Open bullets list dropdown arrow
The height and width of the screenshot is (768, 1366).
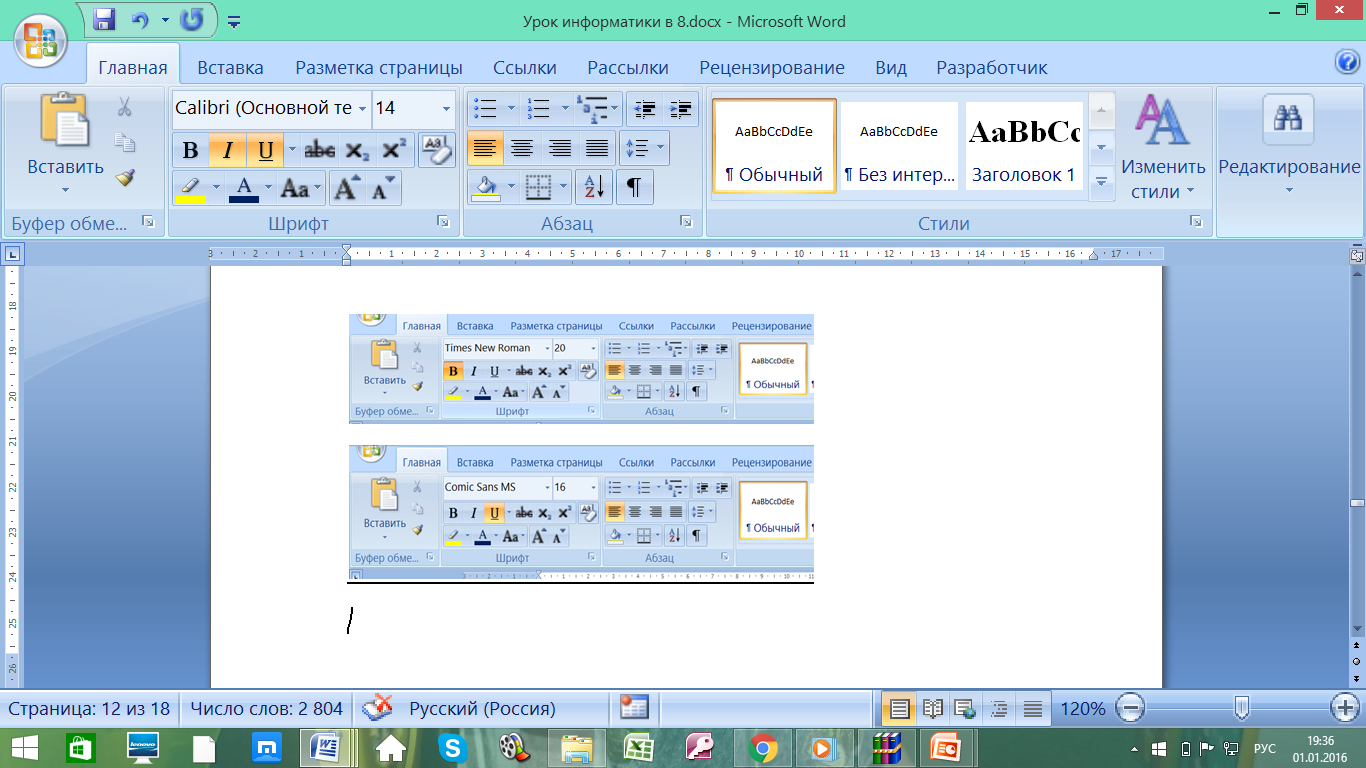click(x=511, y=109)
